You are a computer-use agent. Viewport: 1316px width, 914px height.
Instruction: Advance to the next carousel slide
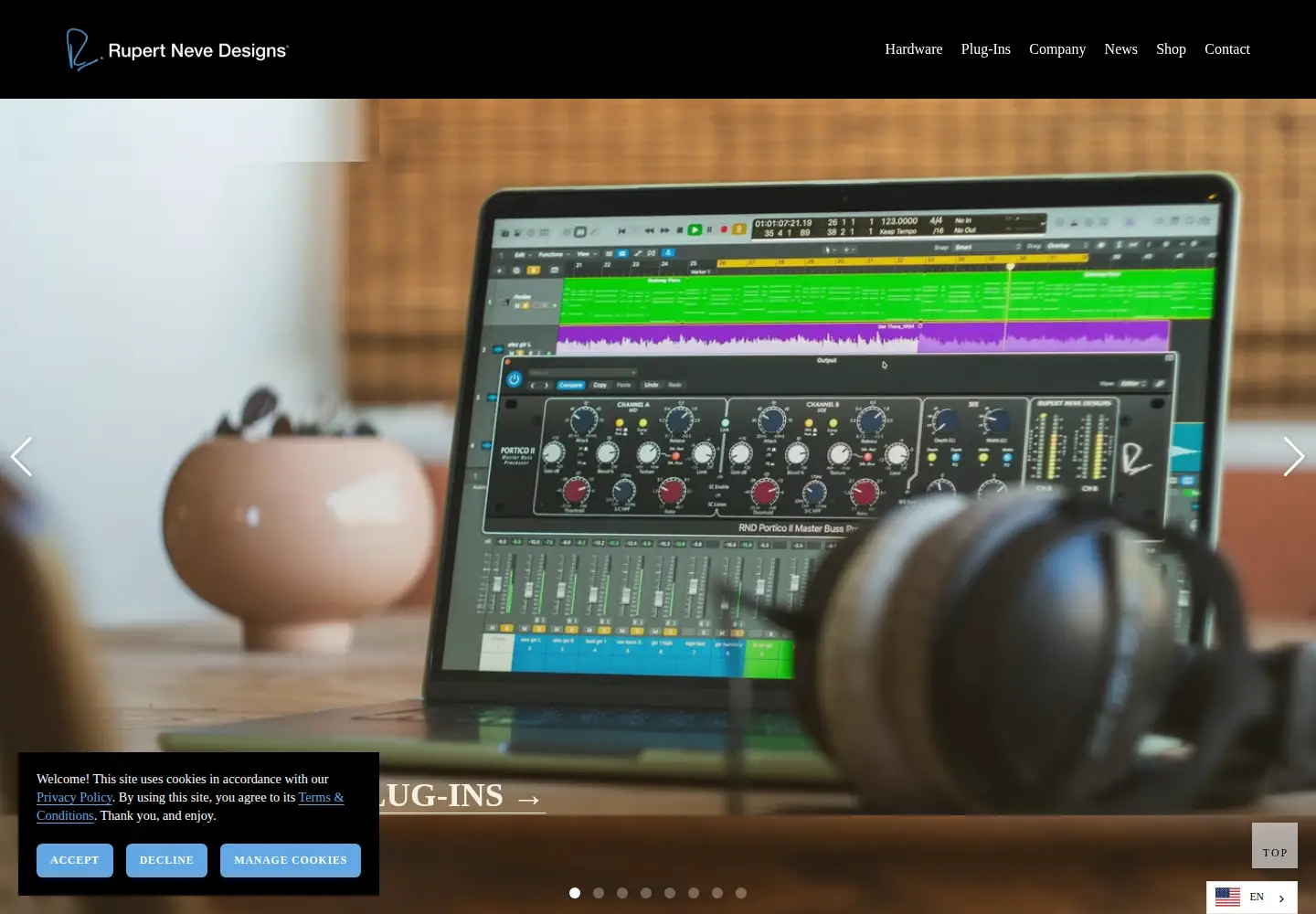[x=1293, y=457]
